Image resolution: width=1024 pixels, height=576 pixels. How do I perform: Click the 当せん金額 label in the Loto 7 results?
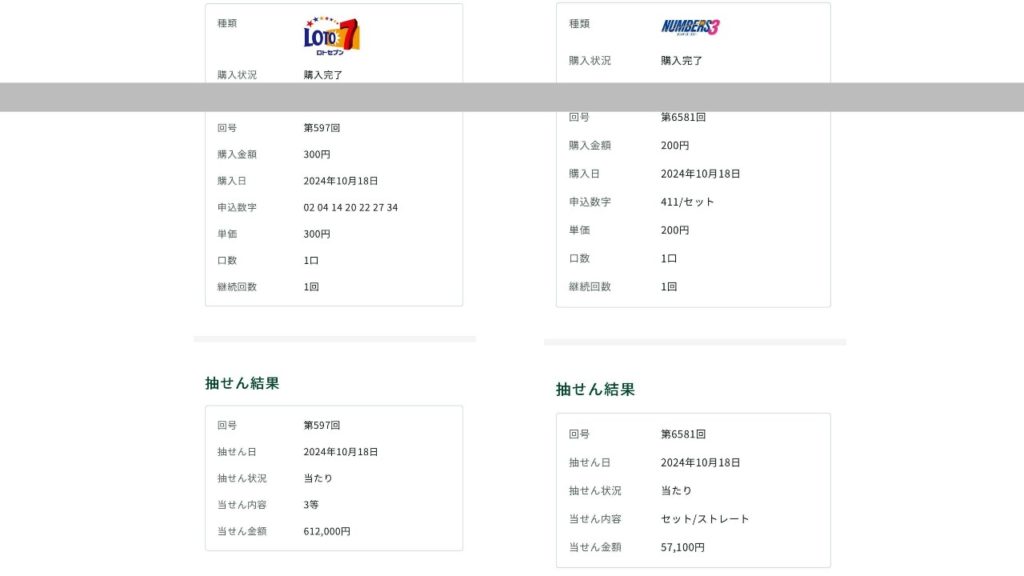pyautogui.click(x=242, y=531)
